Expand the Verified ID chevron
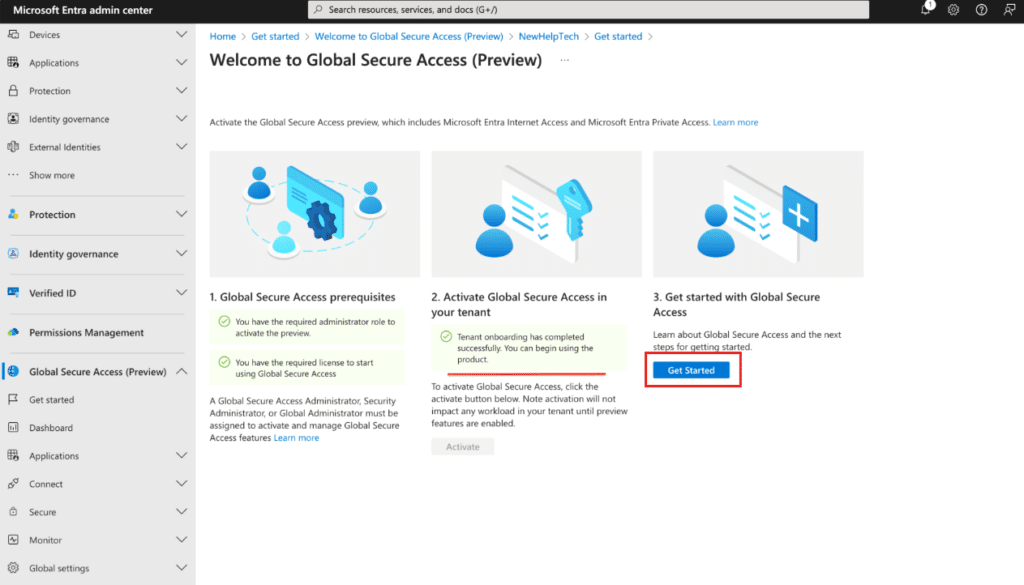This screenshot has width=1024, height=585. click(x=182, y=292)
